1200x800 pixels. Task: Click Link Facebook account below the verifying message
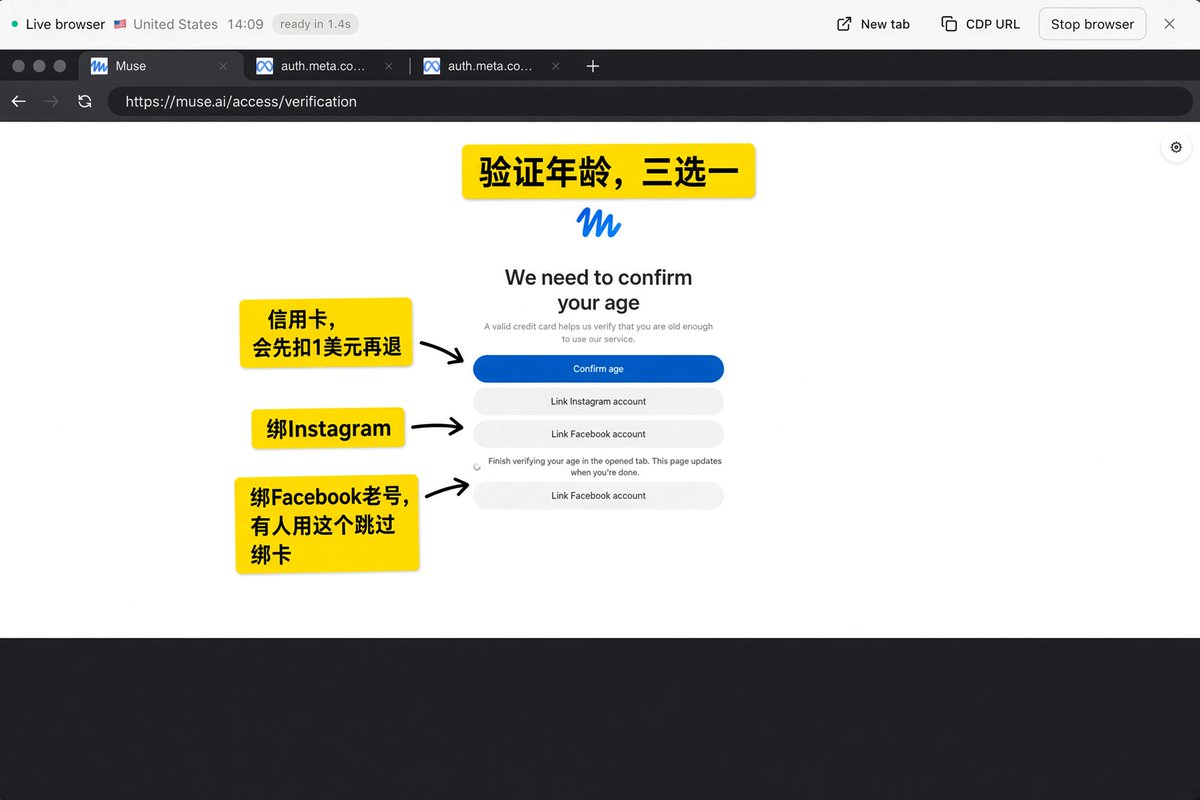click(598, 496)
